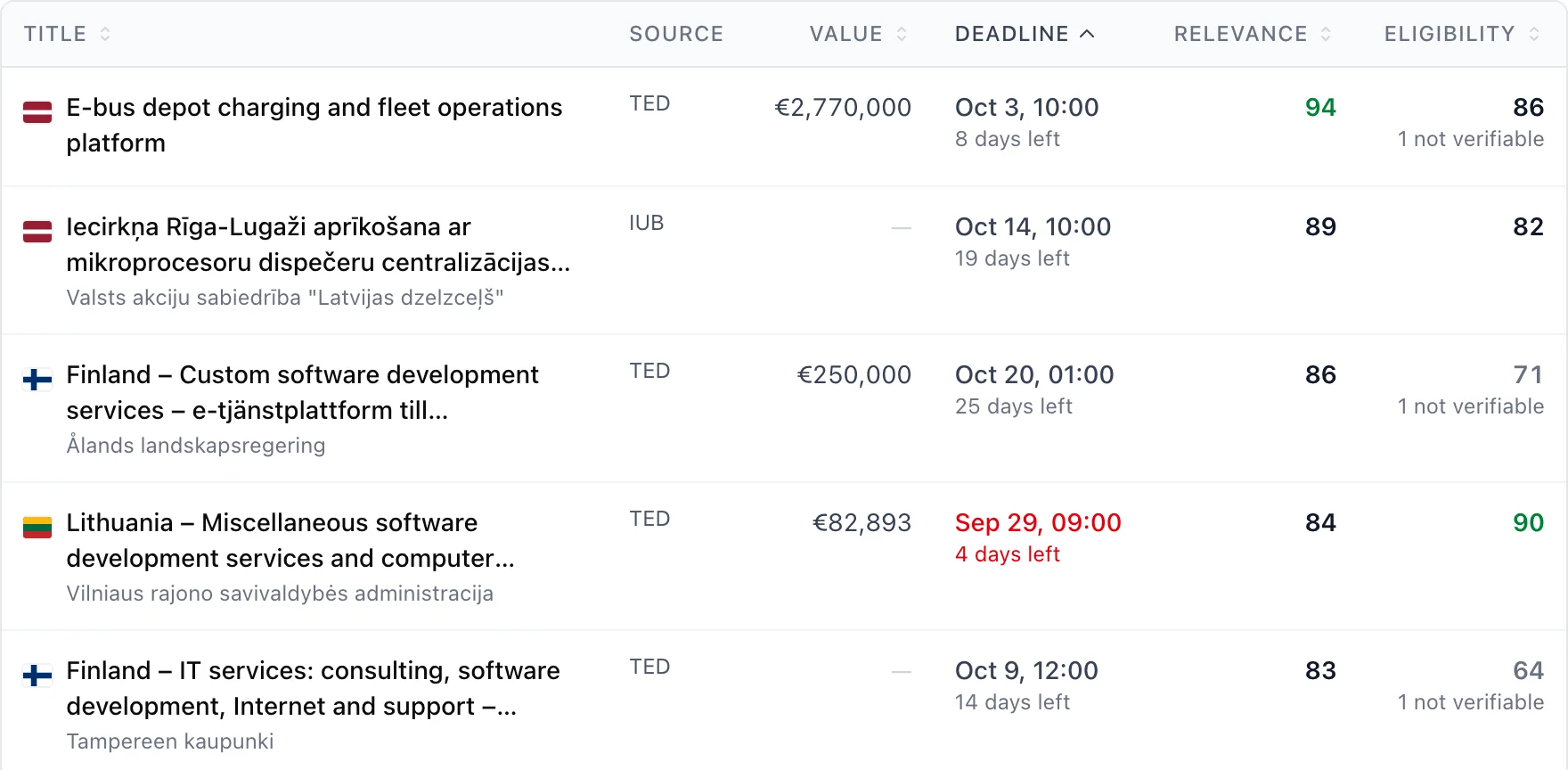Click the €250,000 value cell
This screenshot has height=770, width=1568.
853,375
